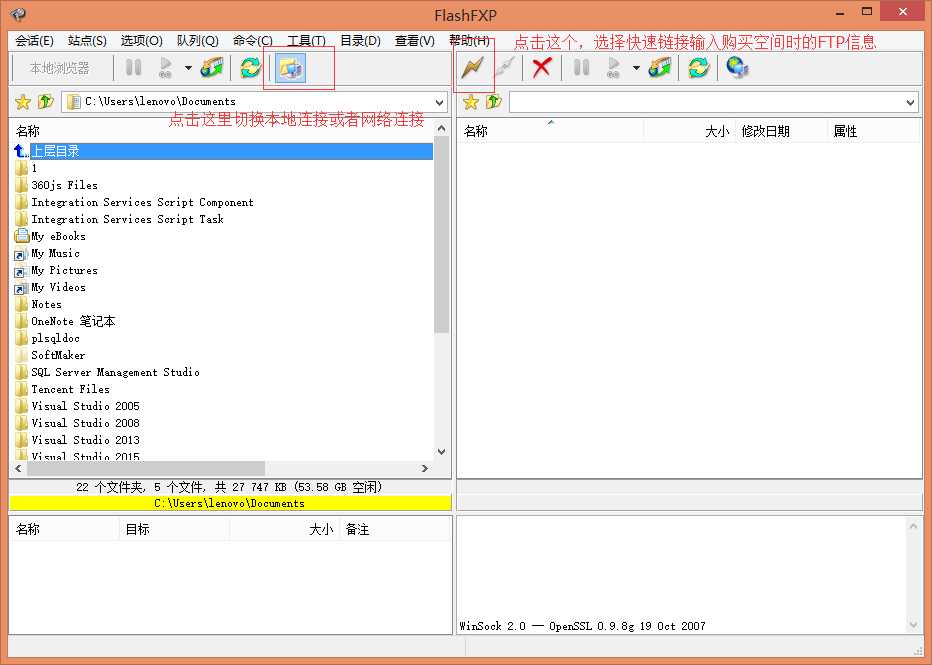Click the queue 备注 column header
The width and height of the screenshot is (932, 665).
tap(395, 529)
